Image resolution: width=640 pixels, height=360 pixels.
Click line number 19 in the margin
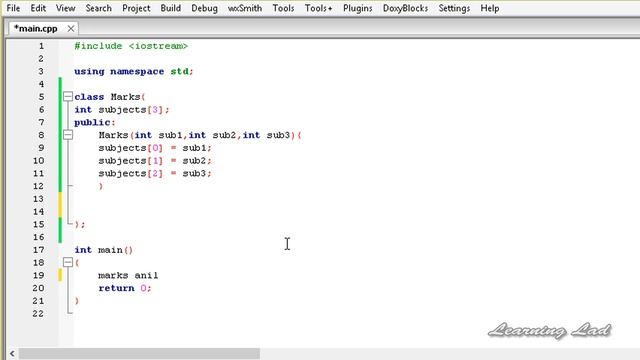(38, 275)
